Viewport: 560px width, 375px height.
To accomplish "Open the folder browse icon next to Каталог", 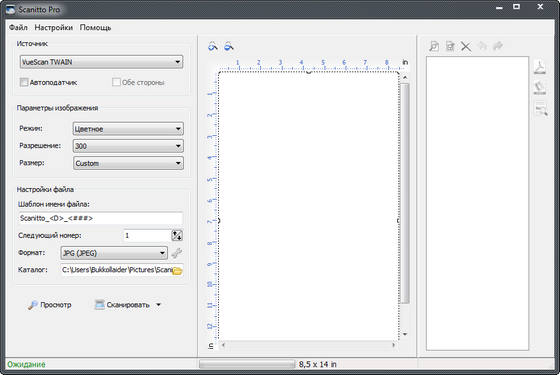I will click(x=178, y=271).
